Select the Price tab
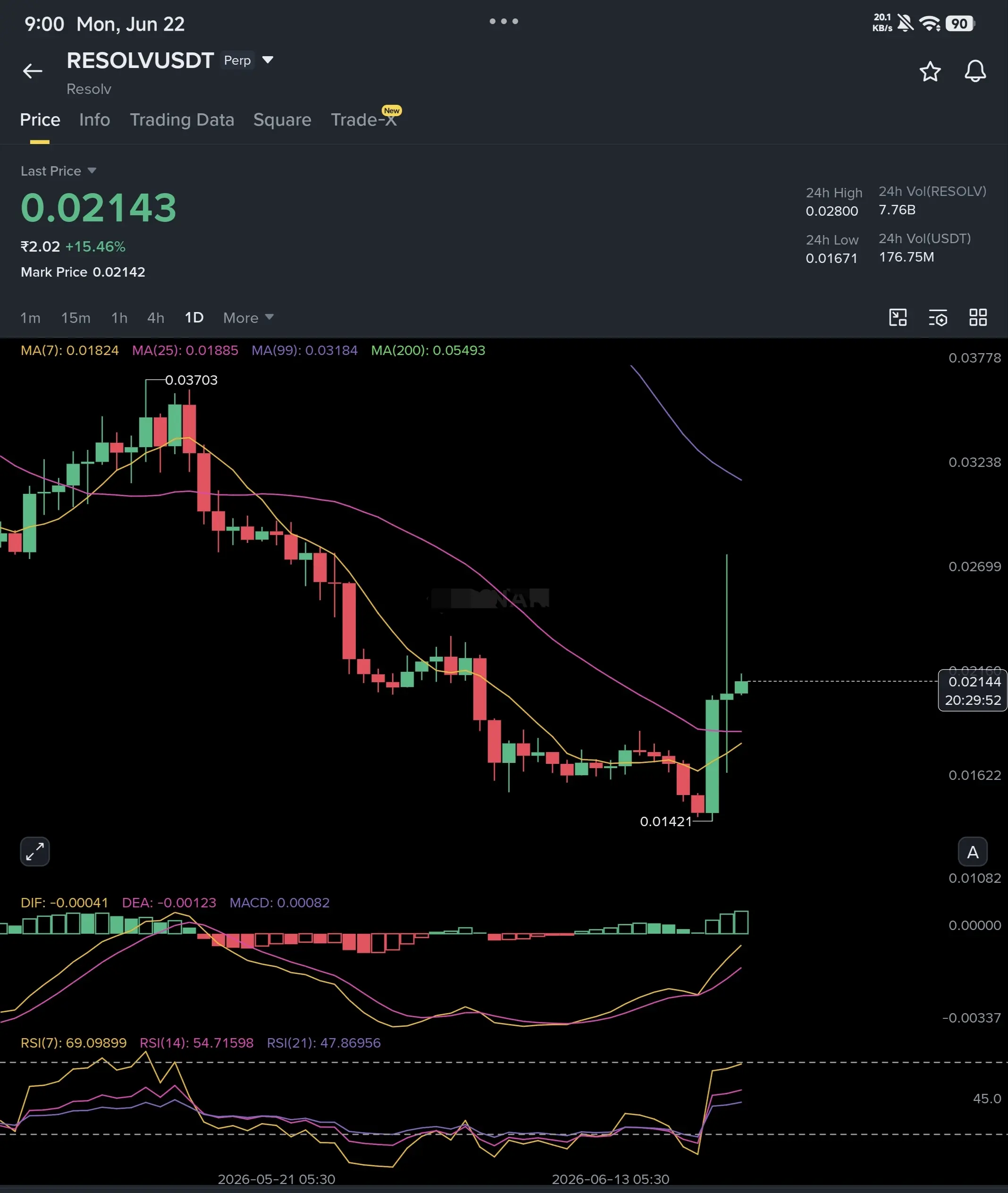 tap(40, 119)
